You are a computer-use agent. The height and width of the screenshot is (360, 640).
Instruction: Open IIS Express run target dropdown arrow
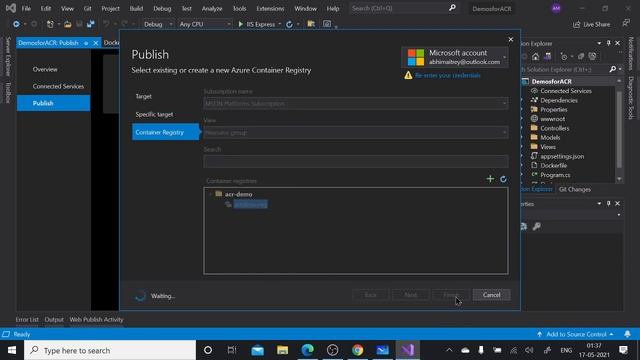pos(280,24)
